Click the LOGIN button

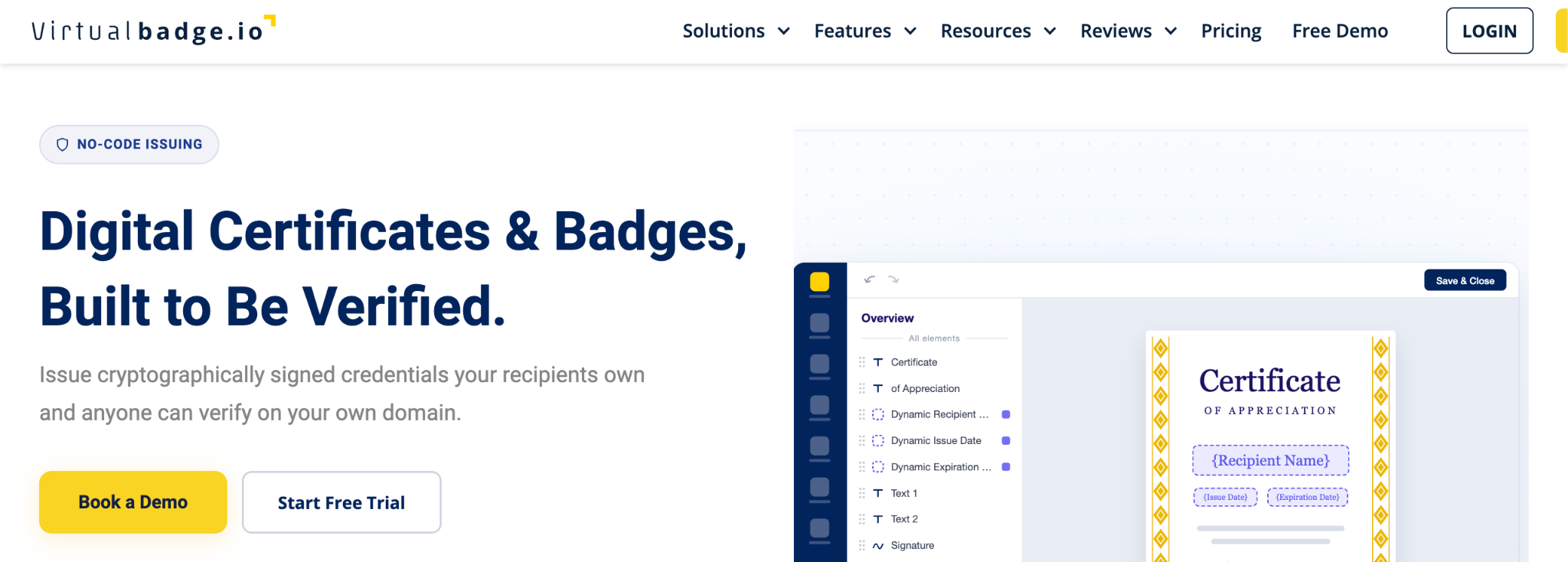(1489, 31)
